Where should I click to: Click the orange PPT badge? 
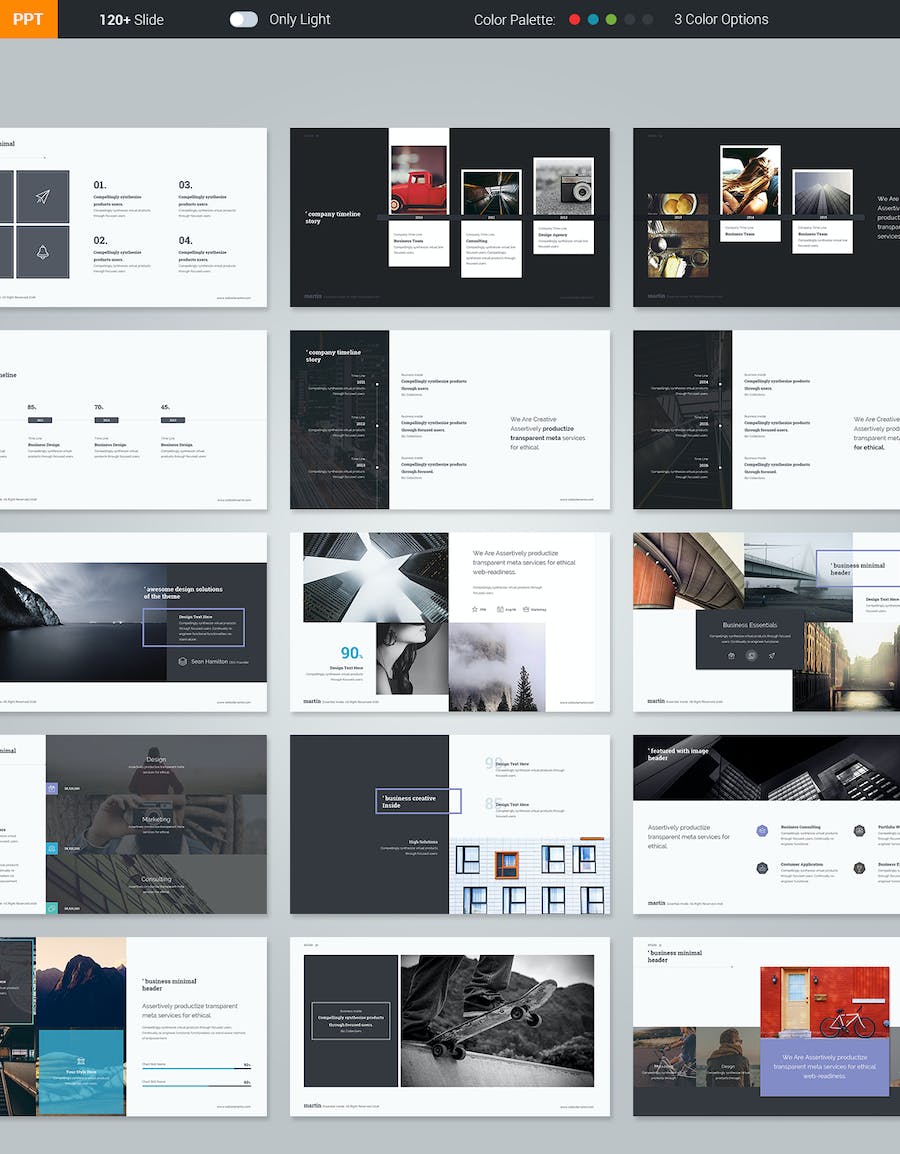(28, 19)
